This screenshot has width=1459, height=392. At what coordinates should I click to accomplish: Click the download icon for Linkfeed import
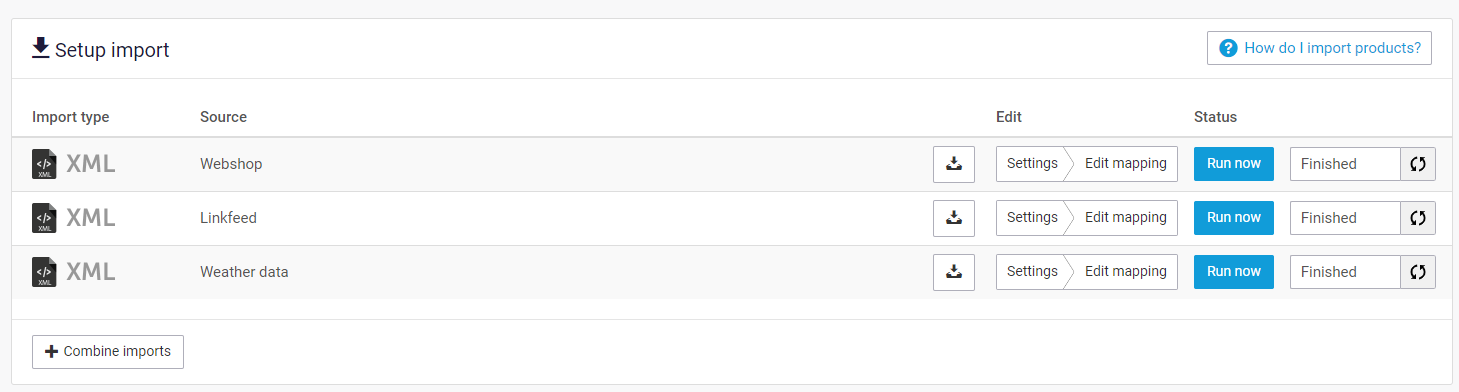pos(954,218)
